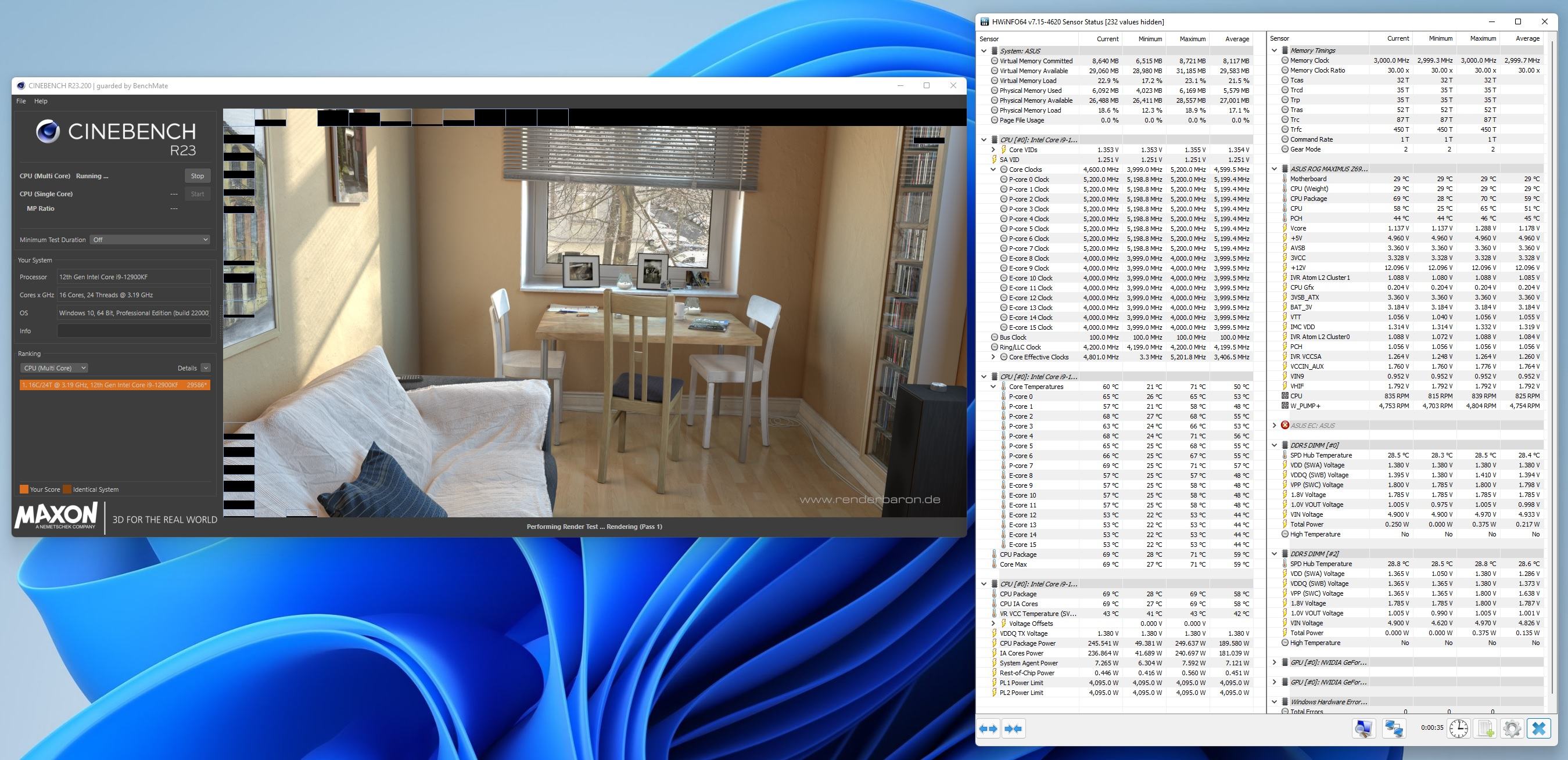The image size is (1568, 760).
Task: Select the Command Rate row
Action: tap(1406, 139)
